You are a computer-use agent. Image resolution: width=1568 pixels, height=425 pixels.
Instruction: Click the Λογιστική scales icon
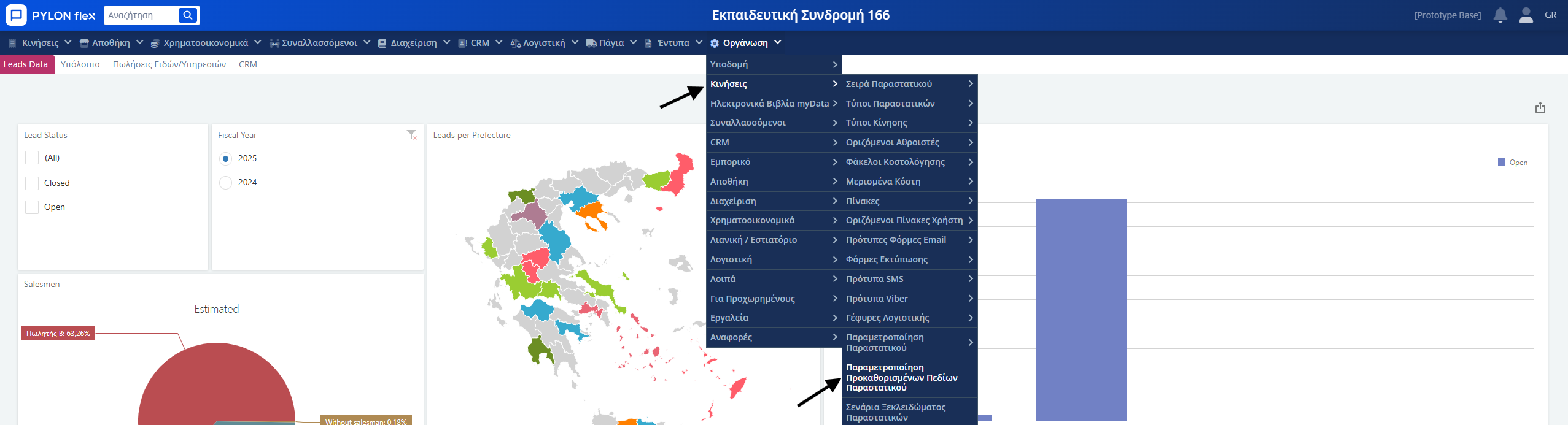(x=516, y=44)
